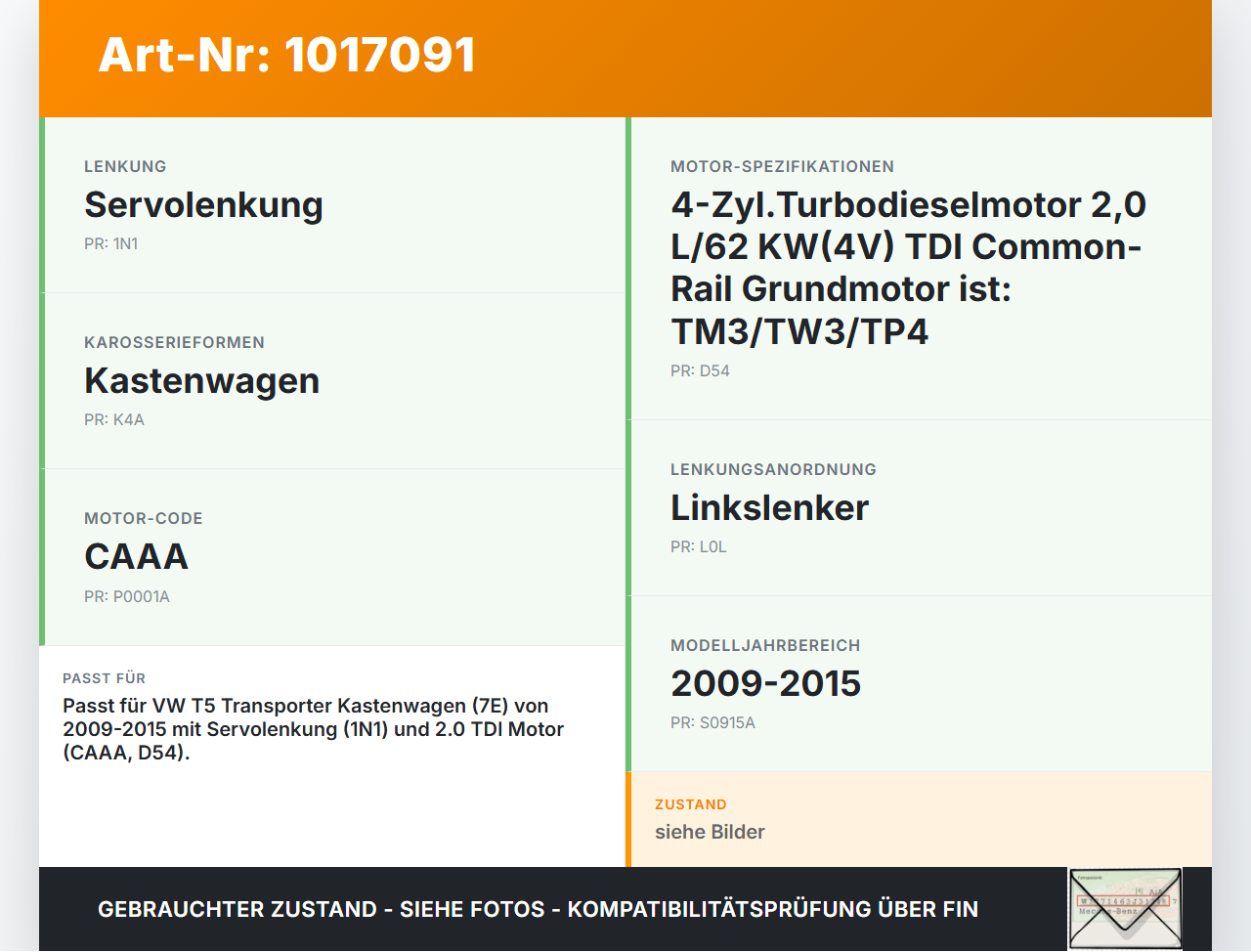
Task: Click the Zustand siehe Bilder card
Action: 919,819
